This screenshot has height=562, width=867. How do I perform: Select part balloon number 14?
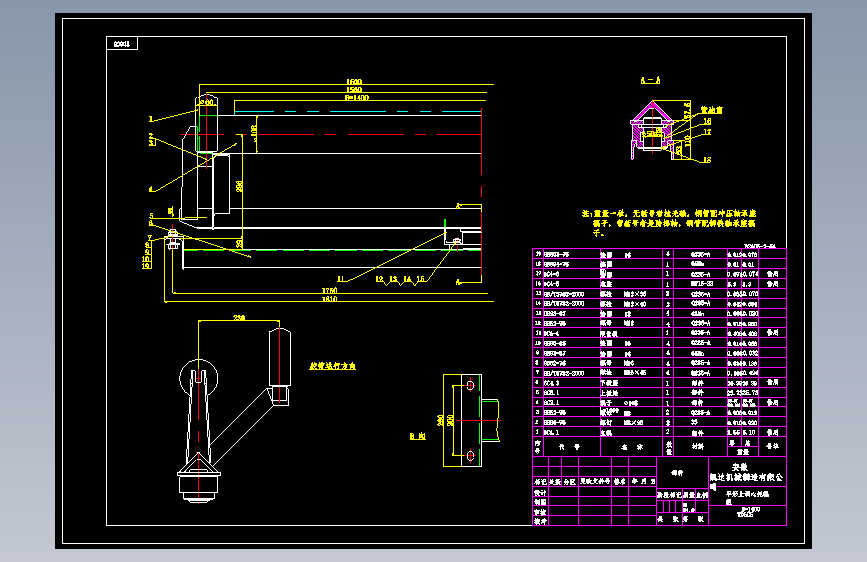point(408,279)
